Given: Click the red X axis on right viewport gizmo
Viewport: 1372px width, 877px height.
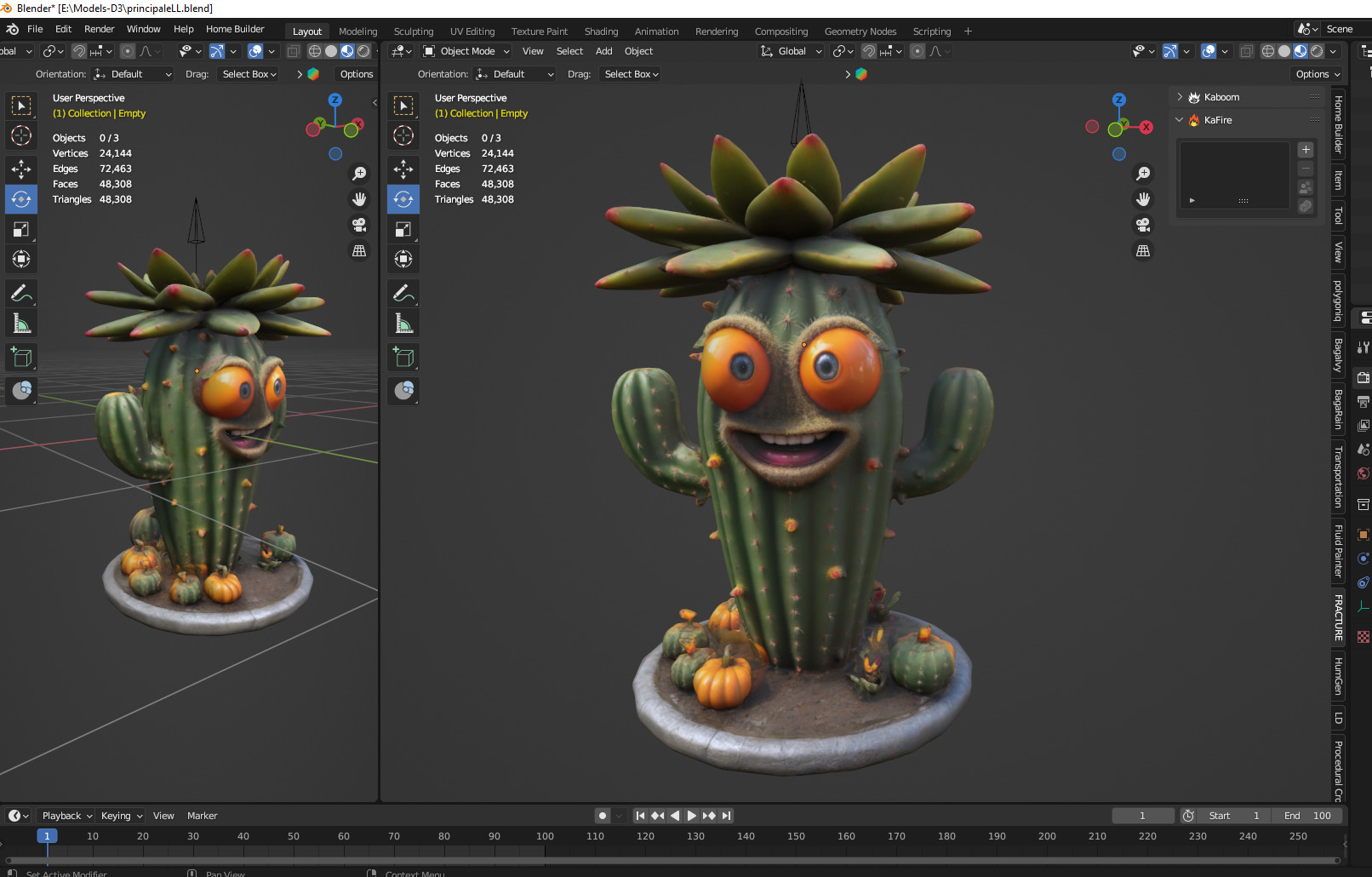Looking at the screenshot, I should click(1146, 128).
